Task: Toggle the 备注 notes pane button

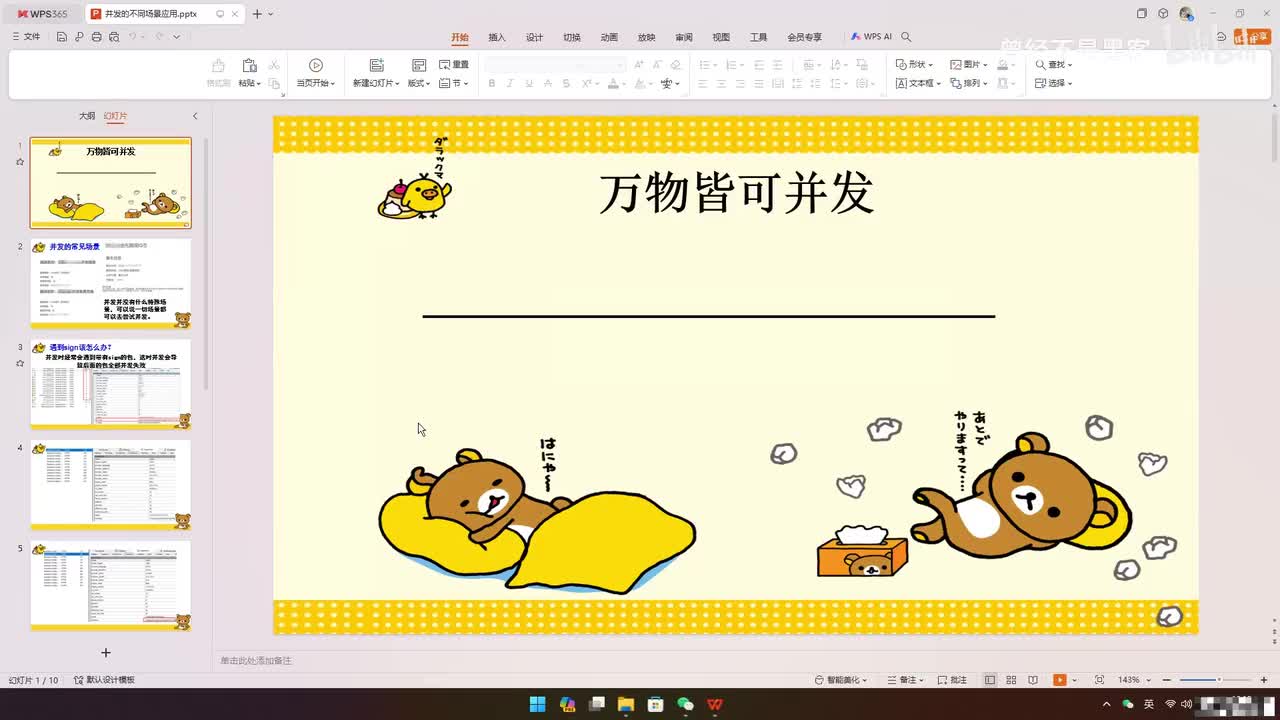Action: point(905,680)
